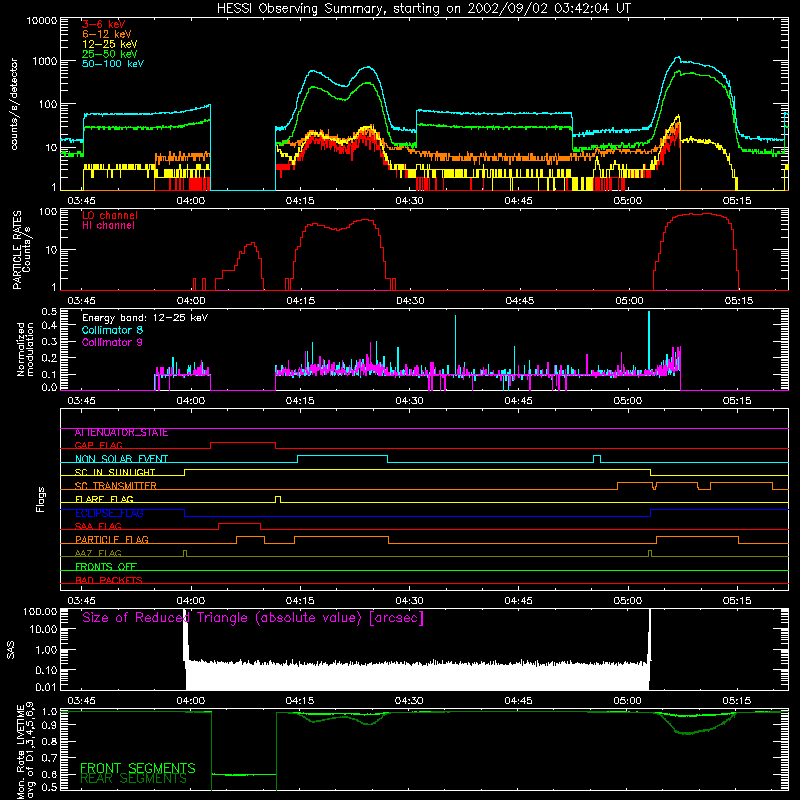Click the 'counts/s/detector' axis title

pyautogui.click(x=14, y=104)
